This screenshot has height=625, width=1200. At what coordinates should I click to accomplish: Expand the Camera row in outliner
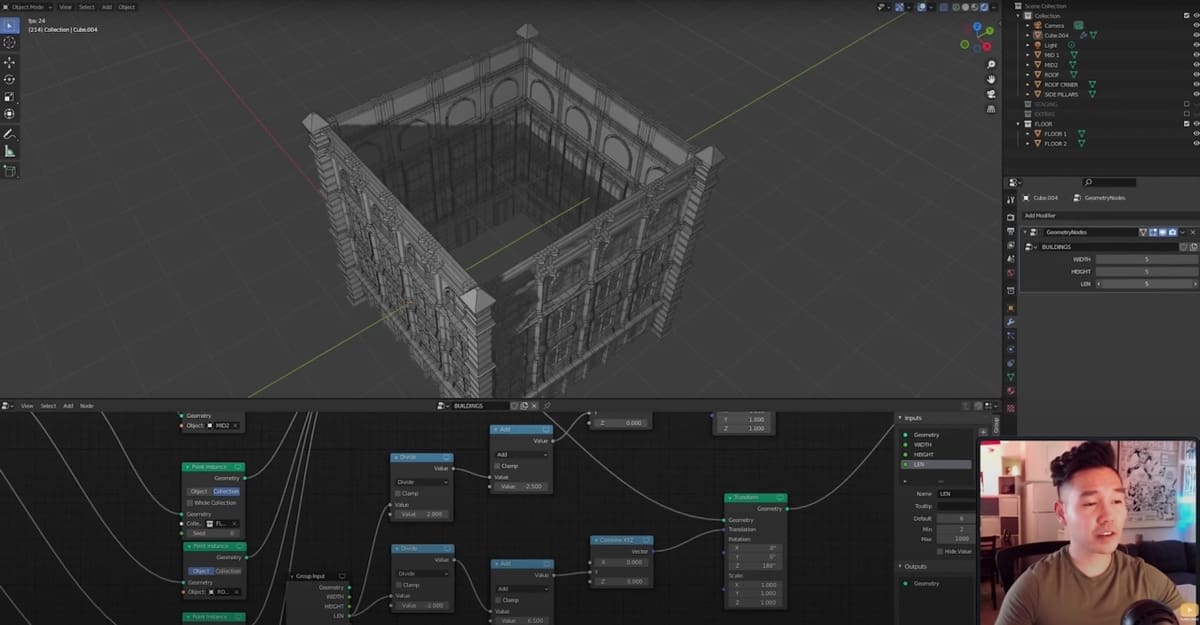(x=1027, y=25)
